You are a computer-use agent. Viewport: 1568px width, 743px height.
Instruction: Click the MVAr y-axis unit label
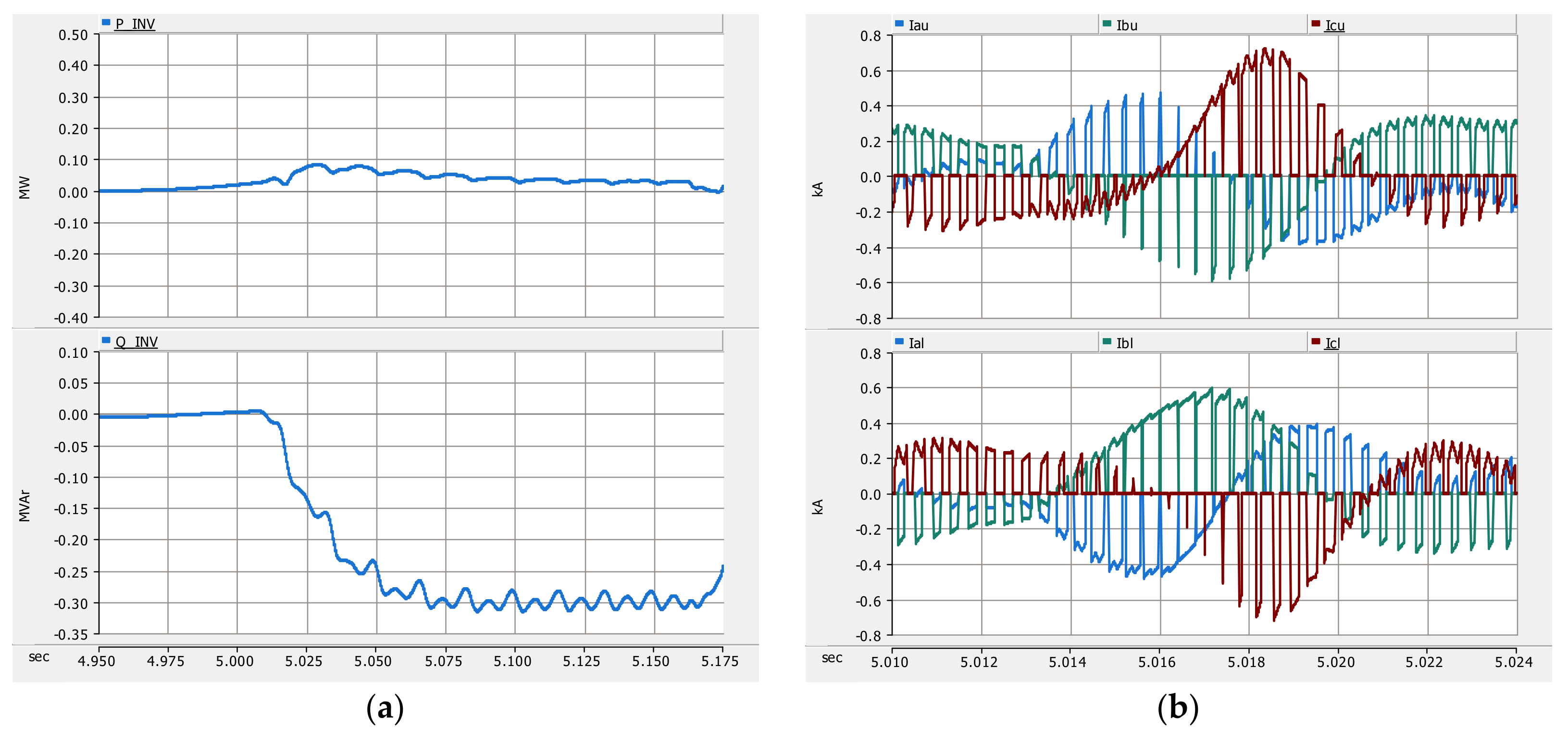[x=25, y=505]
